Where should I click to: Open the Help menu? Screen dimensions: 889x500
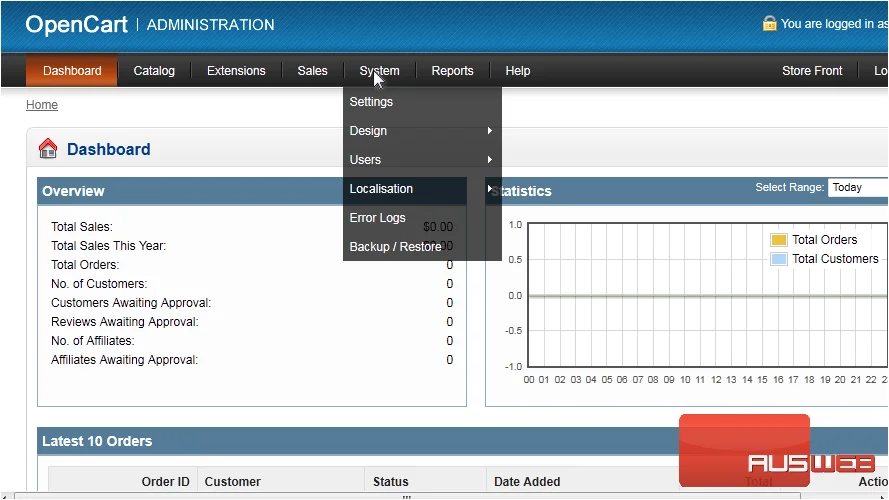pos(518,71)
